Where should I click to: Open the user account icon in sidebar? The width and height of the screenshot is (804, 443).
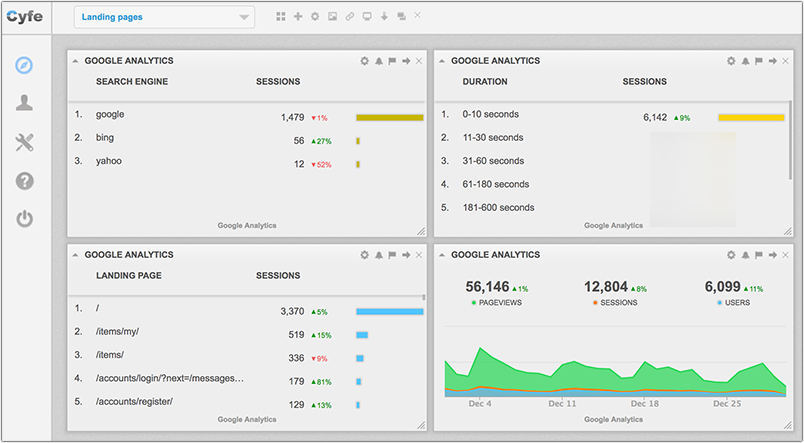[24, 103]
